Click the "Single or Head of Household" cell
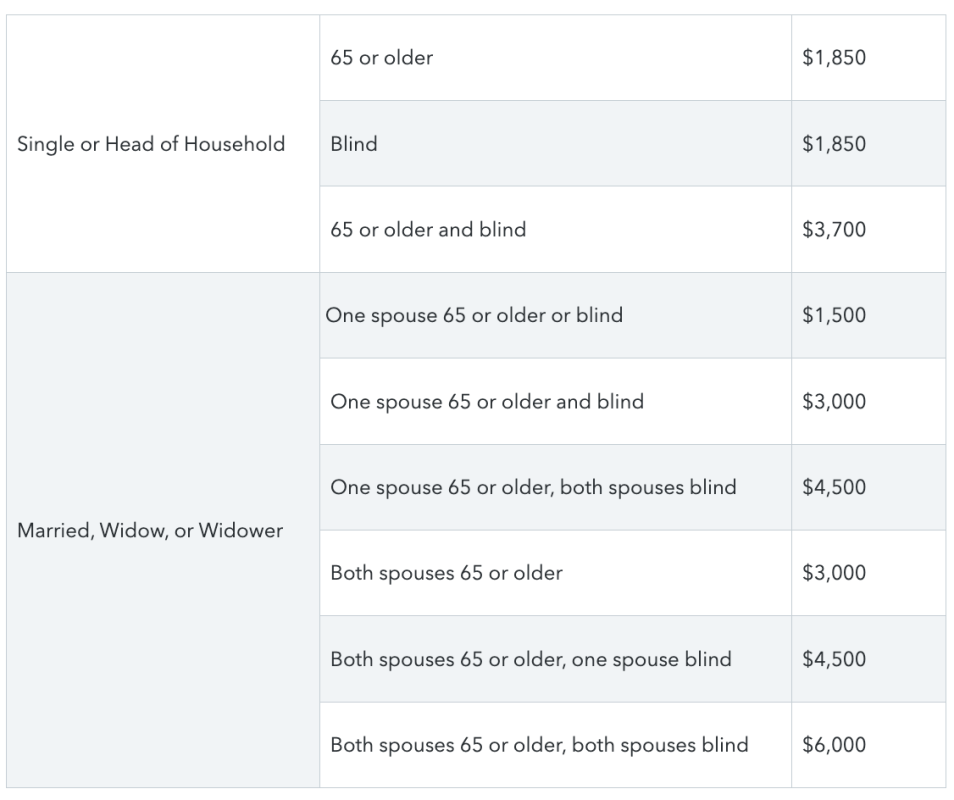 tap(163, 144)
